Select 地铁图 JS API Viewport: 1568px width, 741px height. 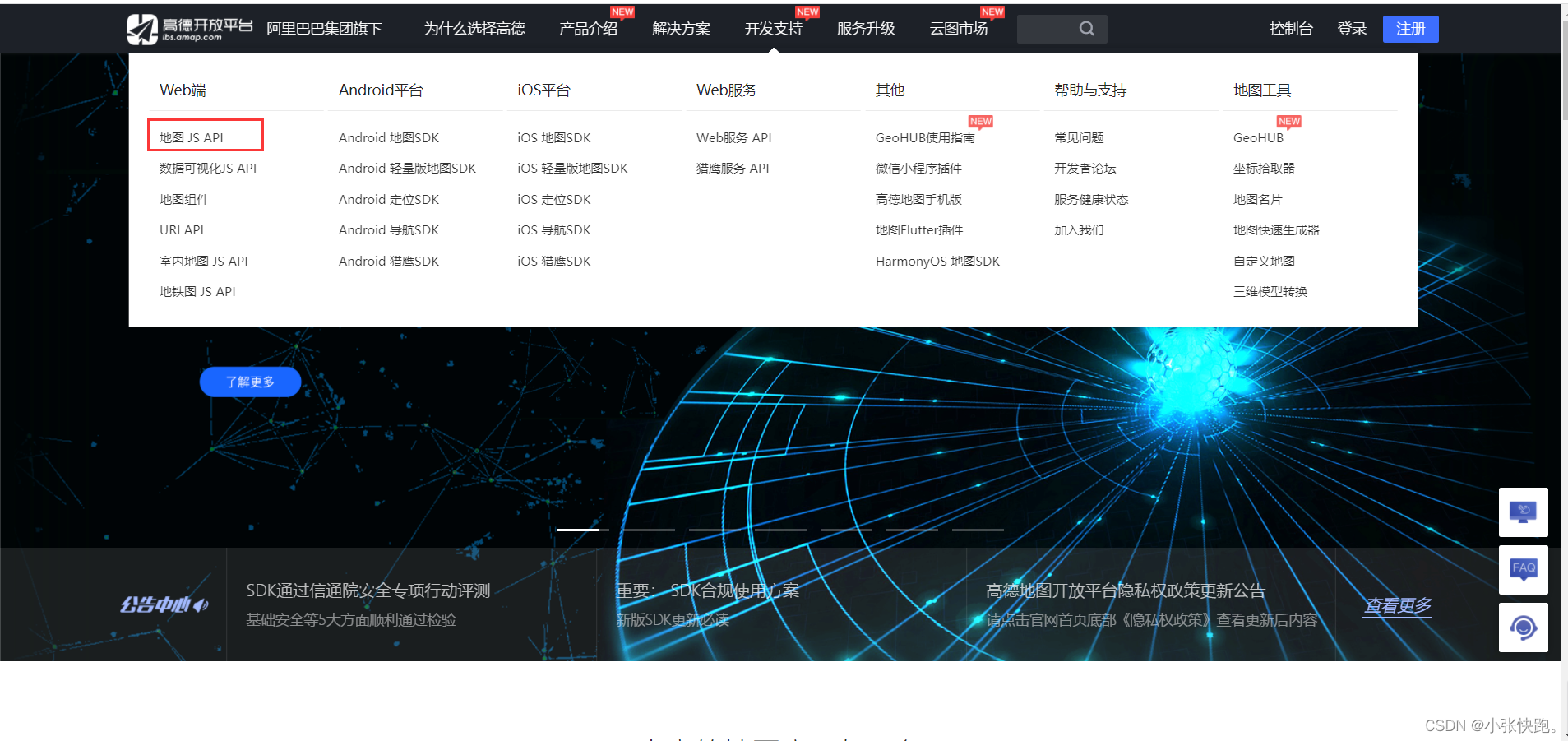point(197,291)
